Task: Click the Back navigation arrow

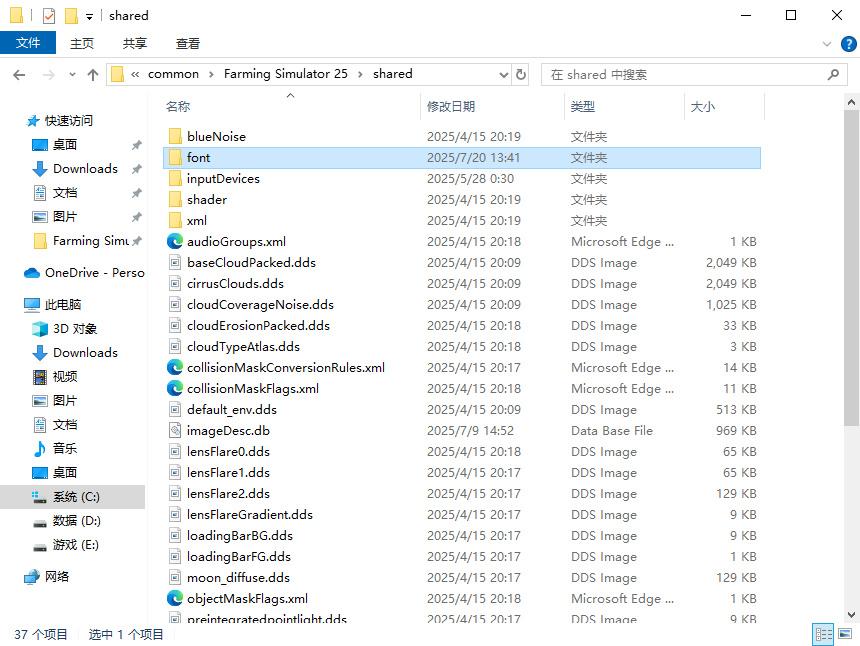Action: [19, 75]
